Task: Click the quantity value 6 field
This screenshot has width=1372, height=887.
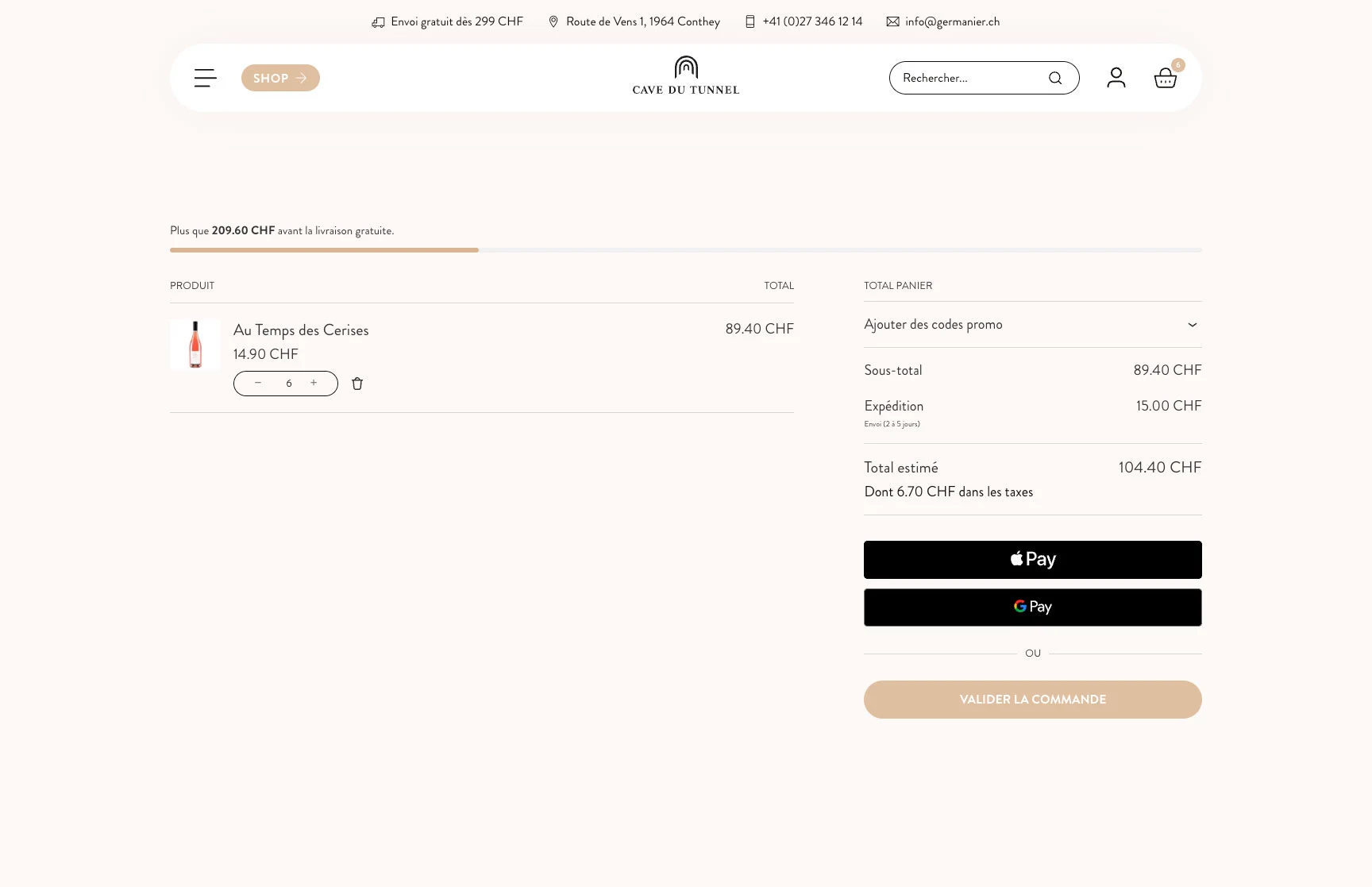Action: pos(289,384)
